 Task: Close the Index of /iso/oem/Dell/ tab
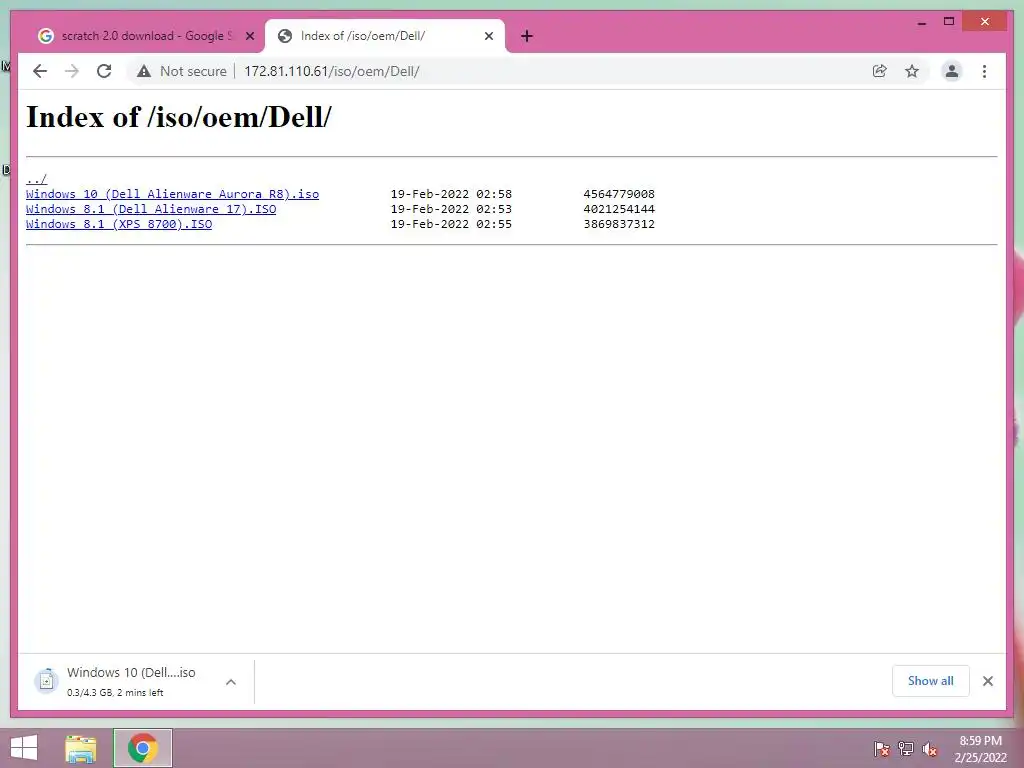(x=488, y=36)
